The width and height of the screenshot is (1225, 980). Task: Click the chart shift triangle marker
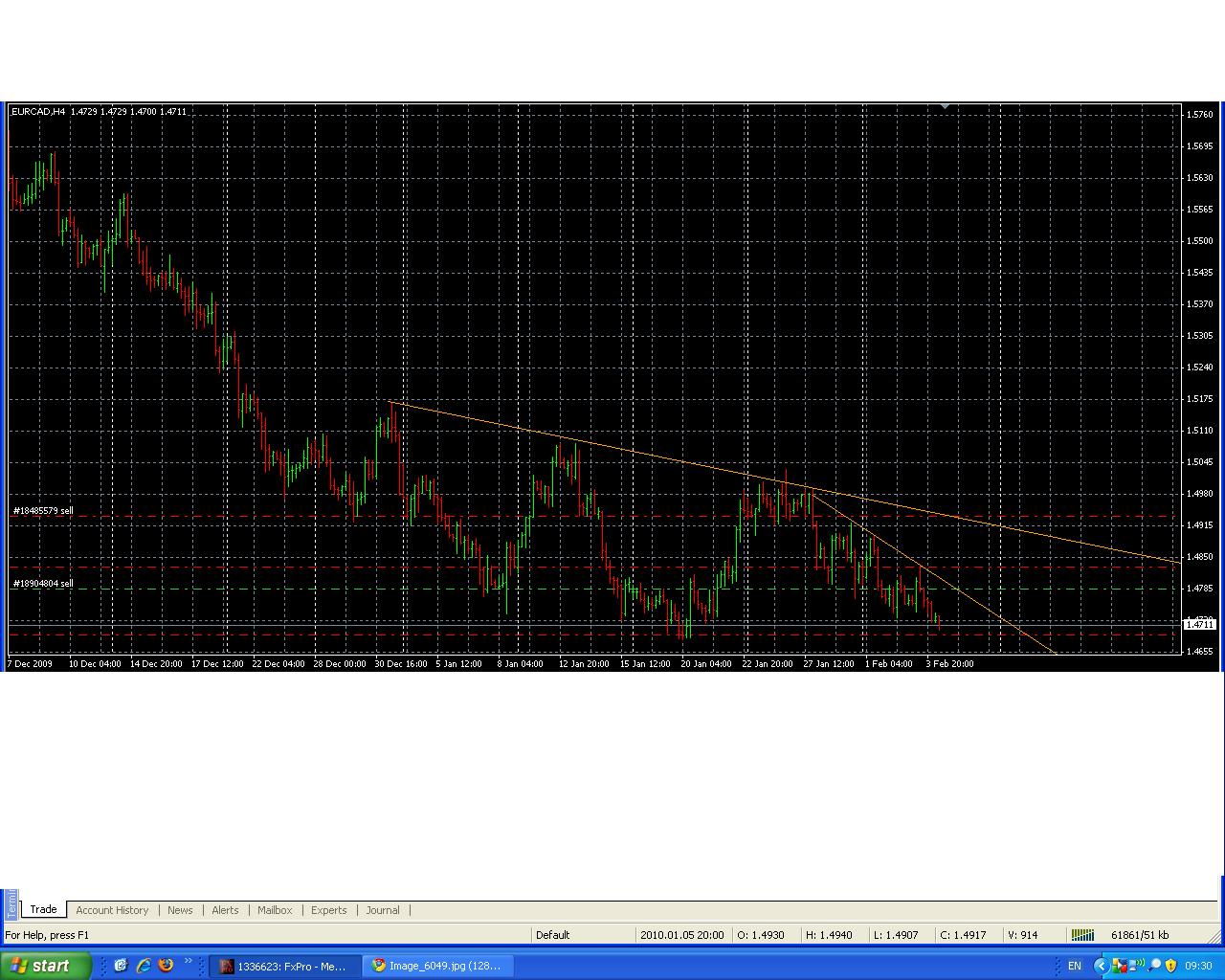(x=945, y=107)
